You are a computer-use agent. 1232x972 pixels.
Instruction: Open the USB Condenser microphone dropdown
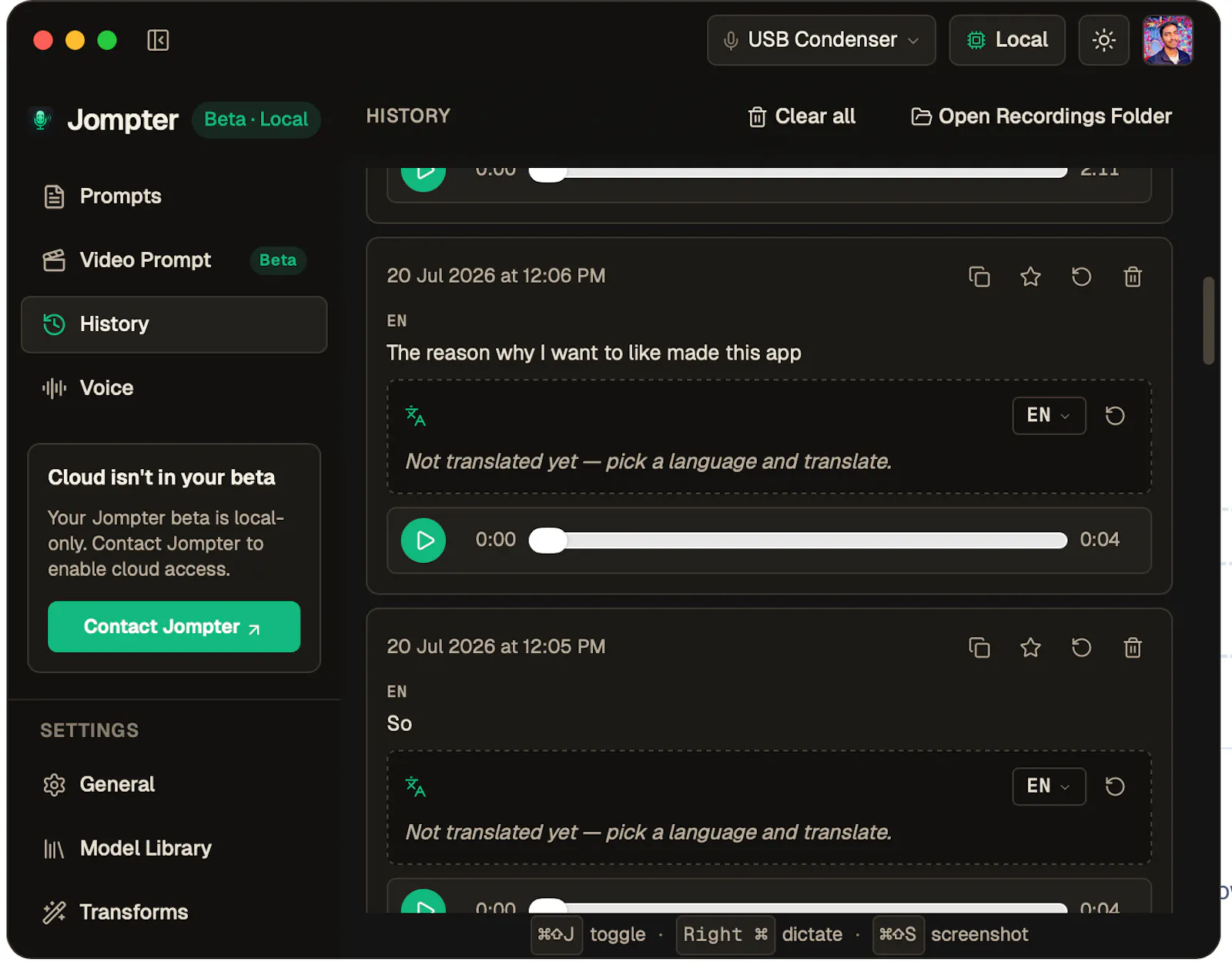pyautogui.click(x=821, y=40)
